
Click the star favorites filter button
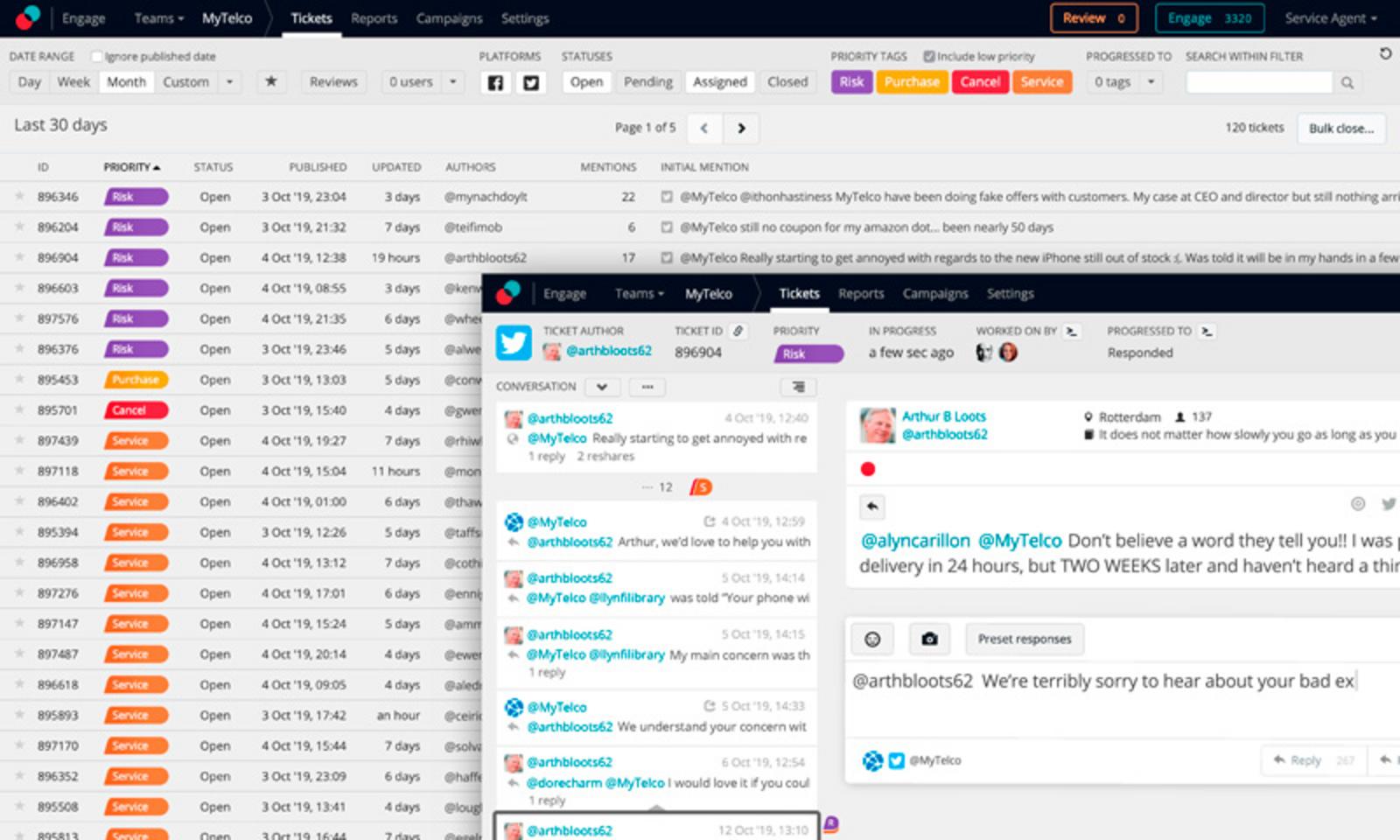(271, 81)
